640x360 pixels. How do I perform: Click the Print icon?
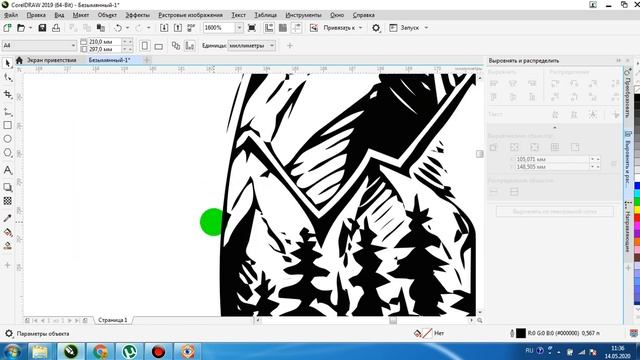56,28
